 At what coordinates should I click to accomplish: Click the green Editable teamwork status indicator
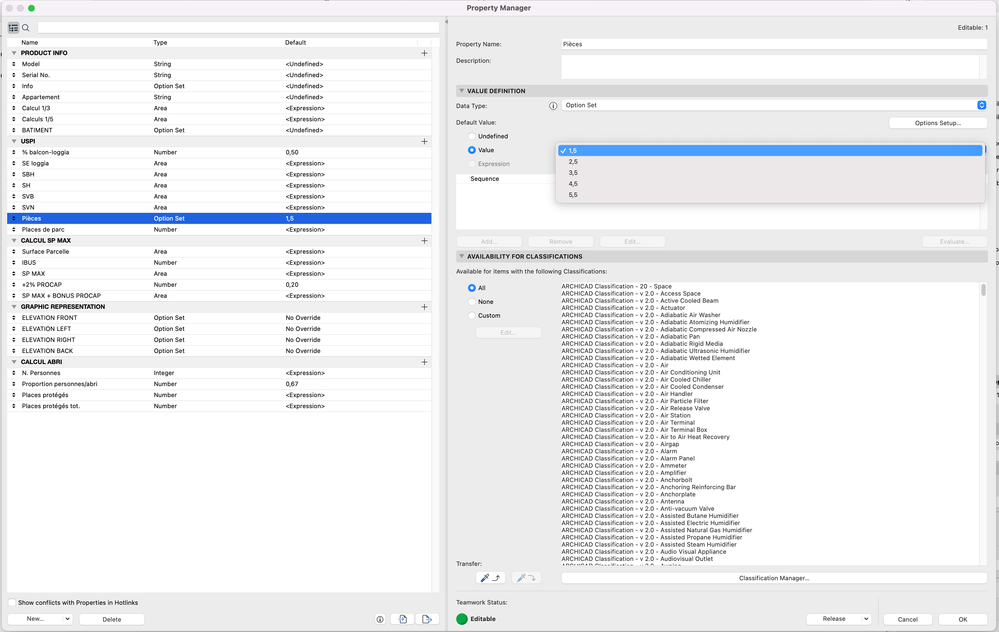point(461,618)
